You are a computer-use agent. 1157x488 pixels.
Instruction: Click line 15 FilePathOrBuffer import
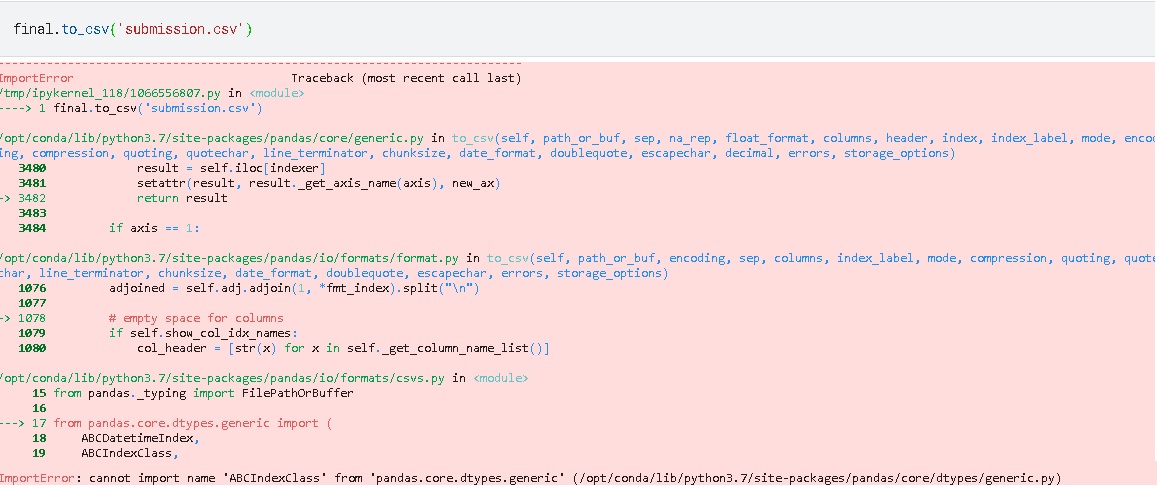coord(203,393)
